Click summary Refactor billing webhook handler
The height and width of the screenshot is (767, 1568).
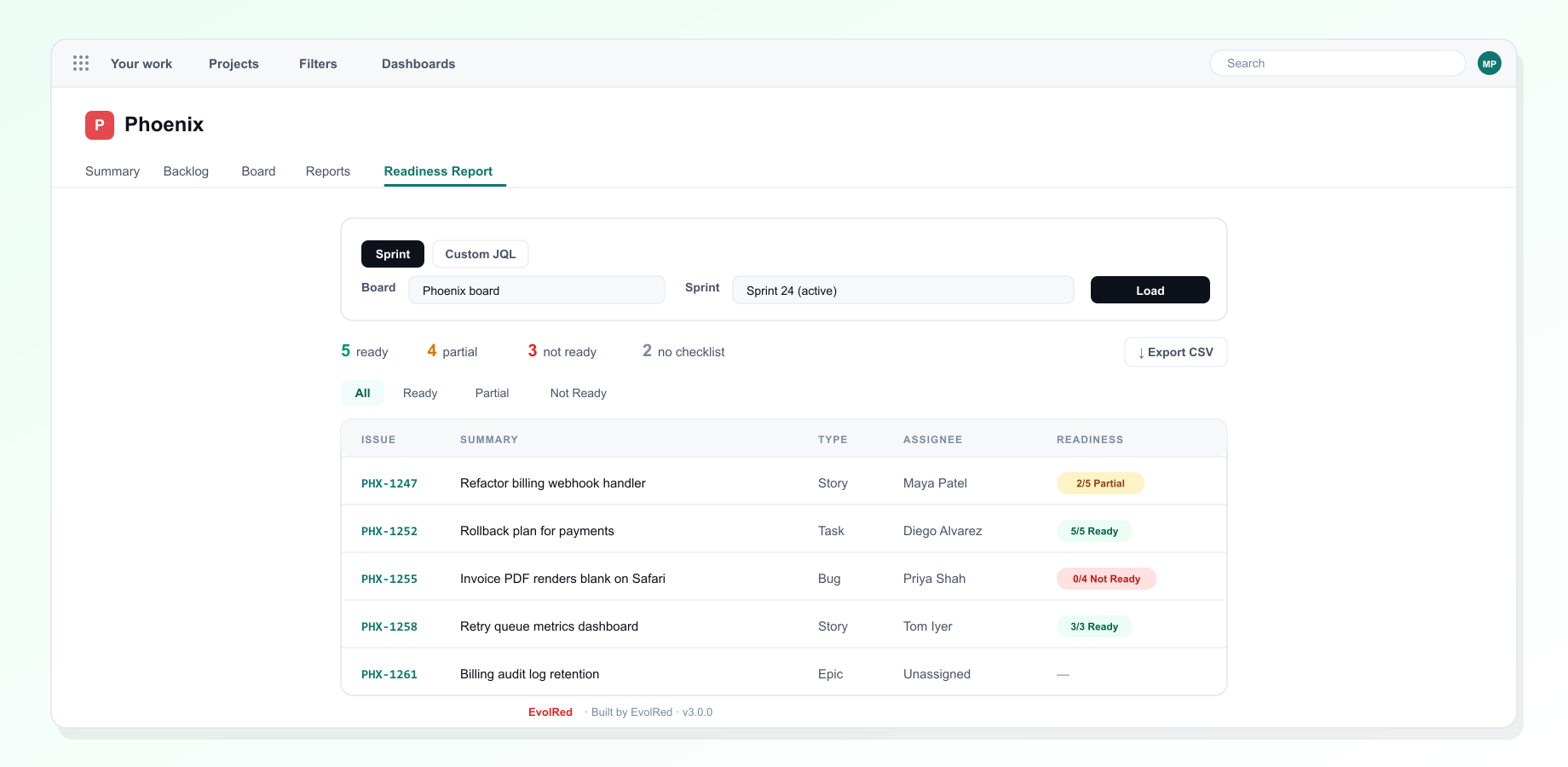click(x=553, y=483)
